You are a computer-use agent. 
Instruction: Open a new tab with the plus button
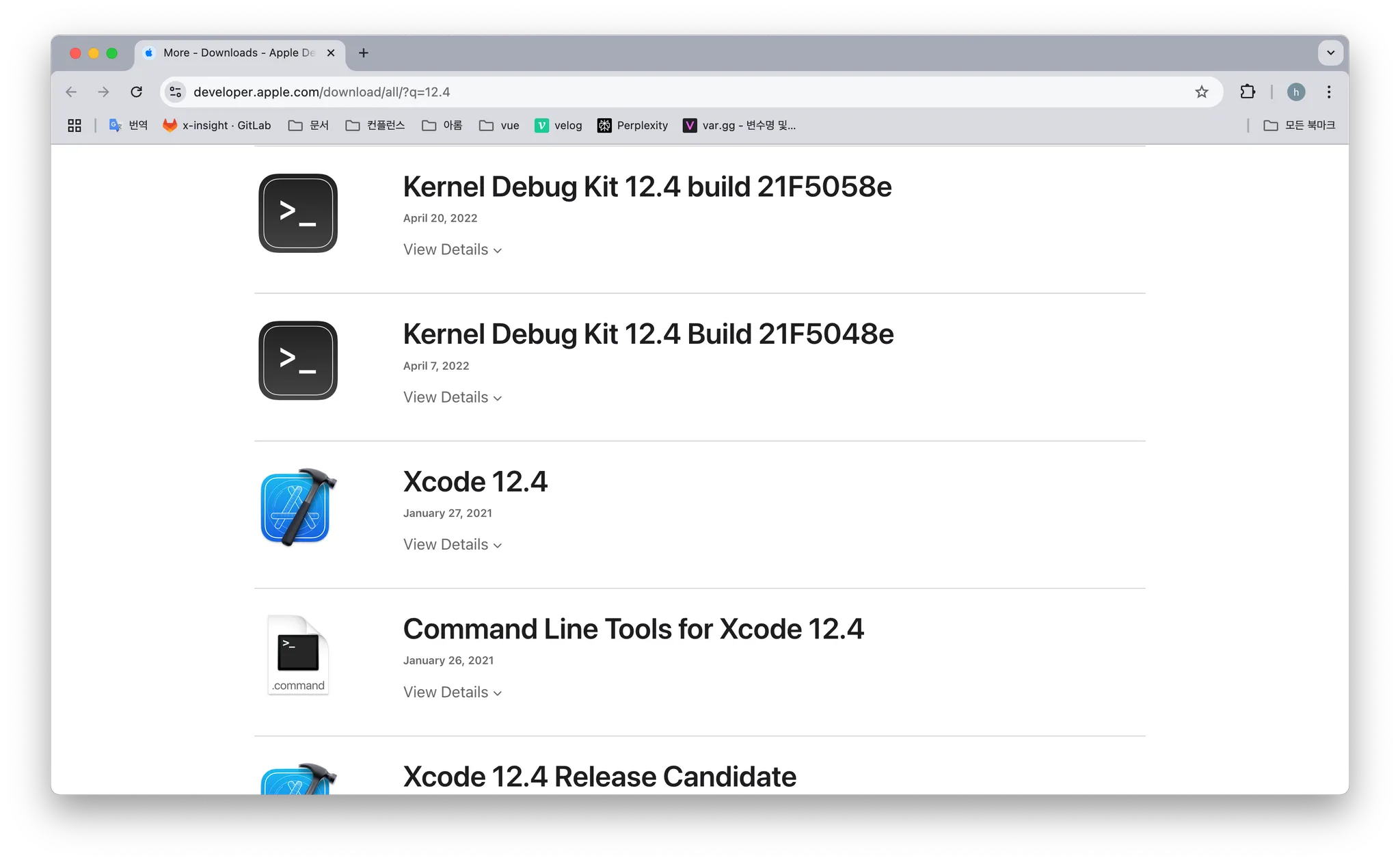[364, 53]
